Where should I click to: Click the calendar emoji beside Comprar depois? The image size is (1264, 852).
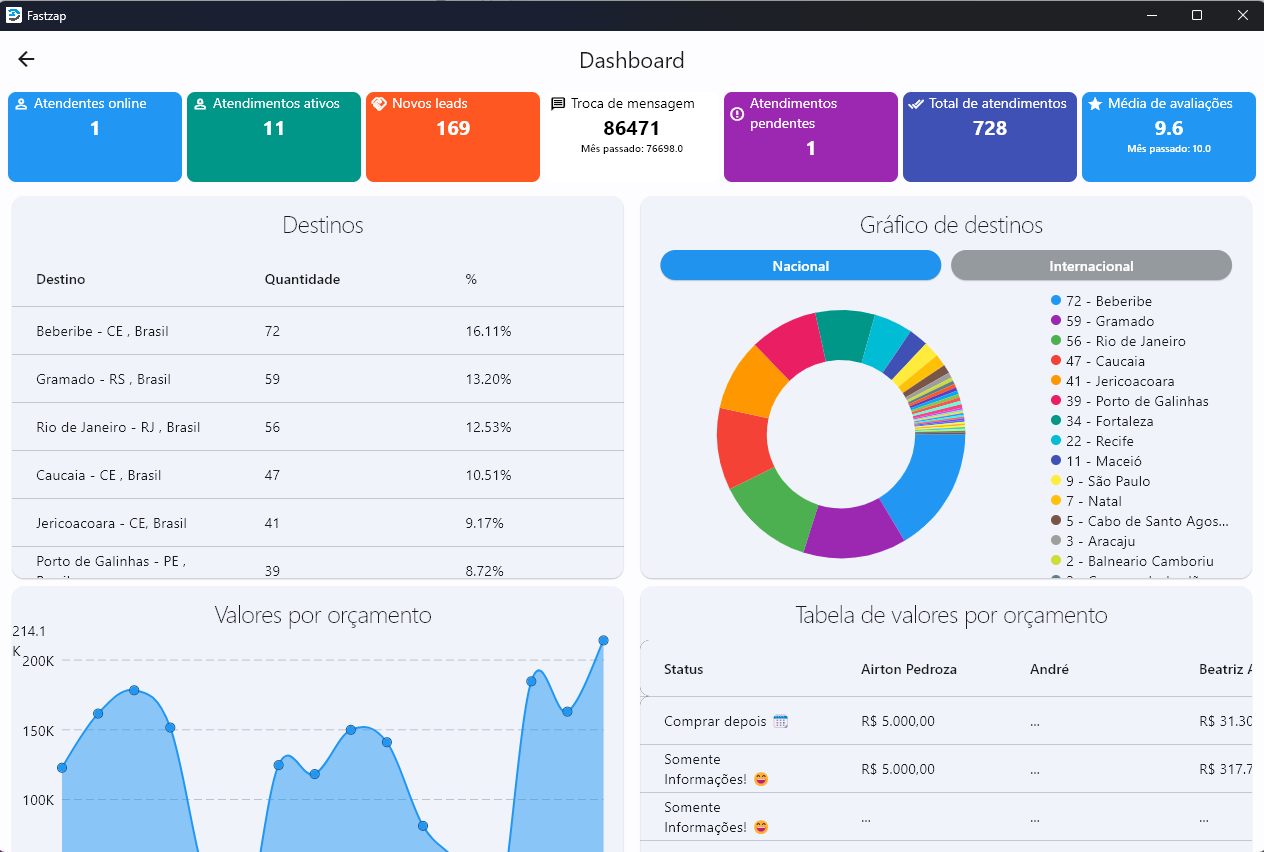point(781,721)
